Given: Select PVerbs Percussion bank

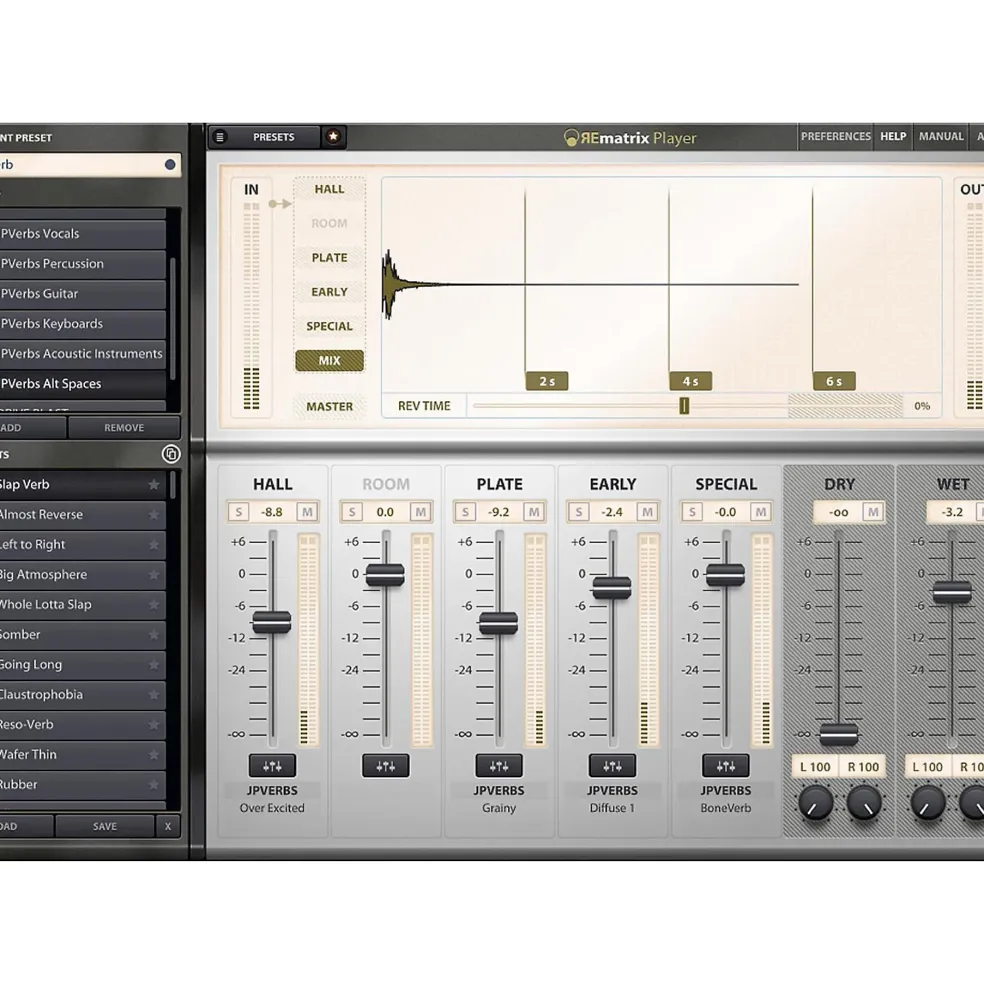Looking at the screenshot, I should [83, 264].
